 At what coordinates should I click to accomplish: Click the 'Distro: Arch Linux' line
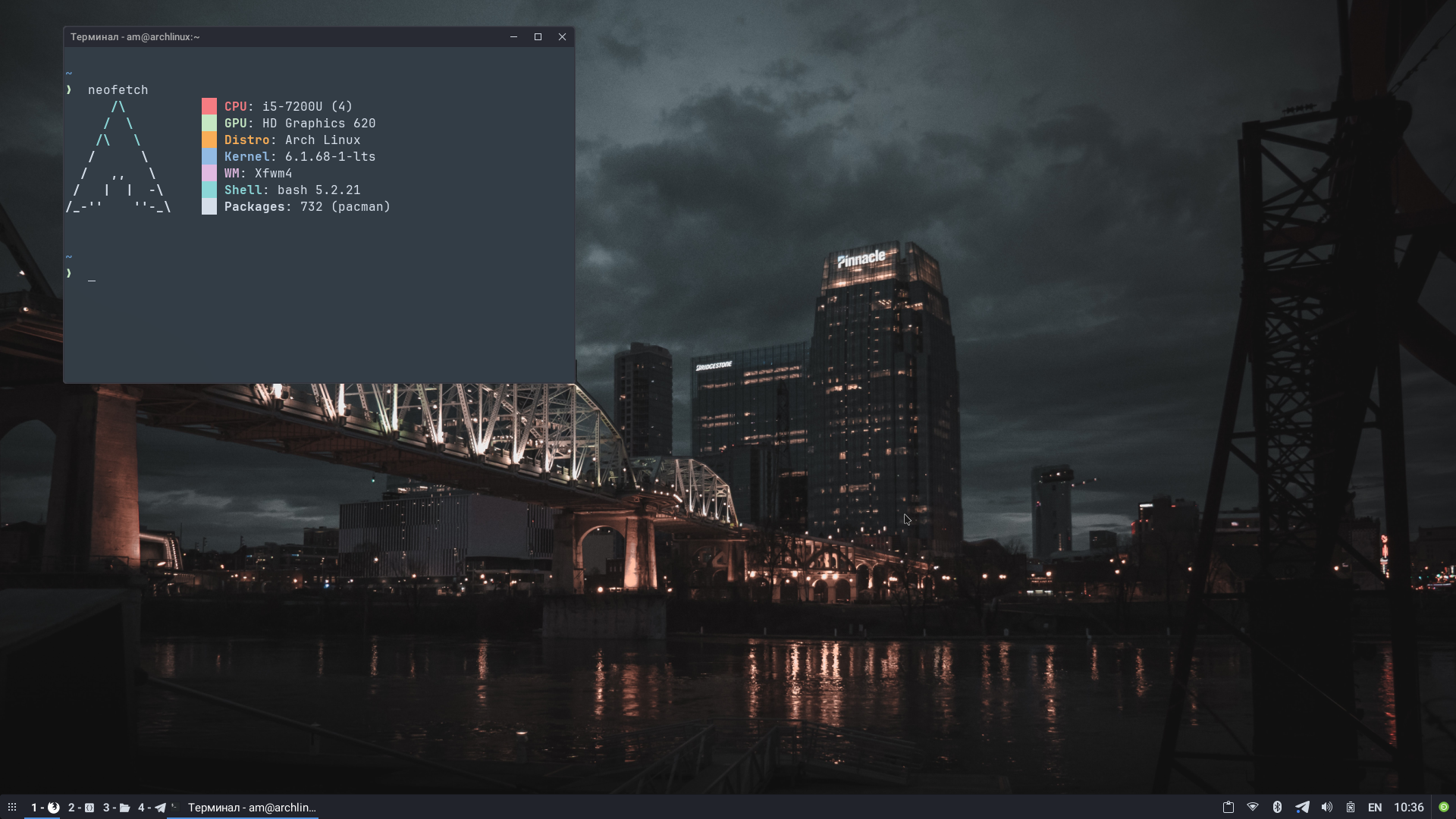[x=292, y=140]
